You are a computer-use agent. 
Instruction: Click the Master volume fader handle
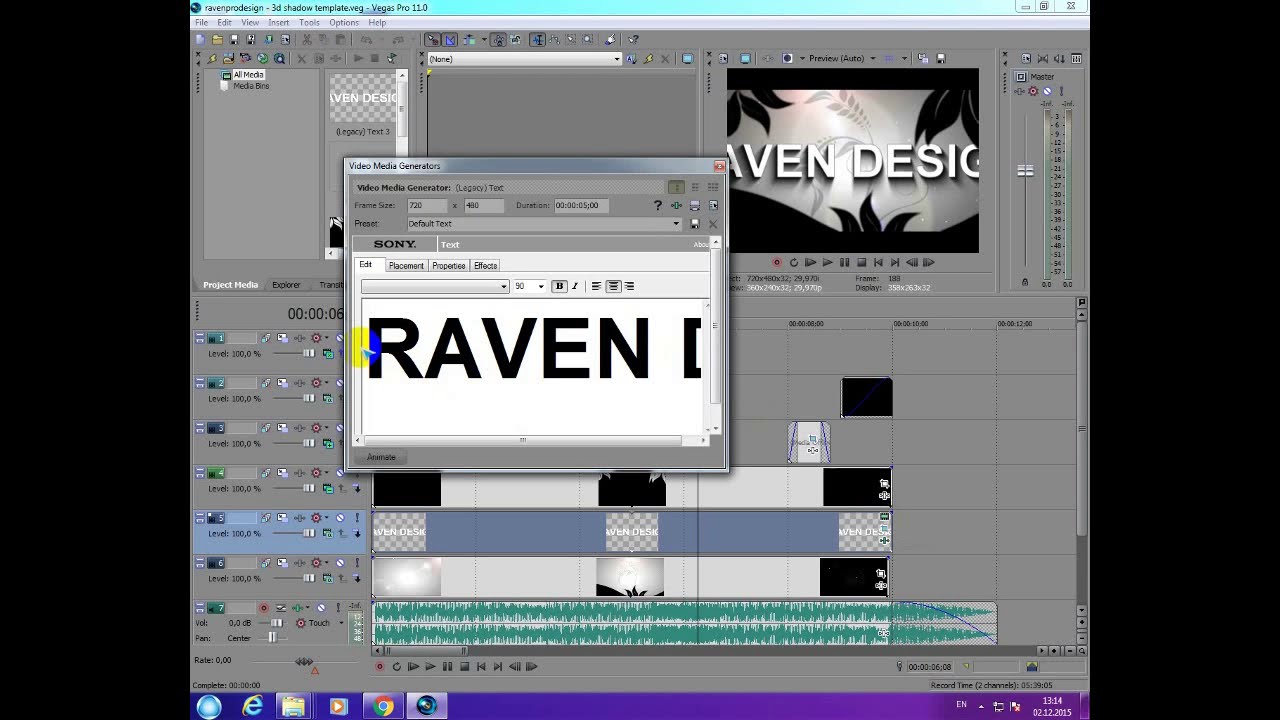pos(1025,171)
